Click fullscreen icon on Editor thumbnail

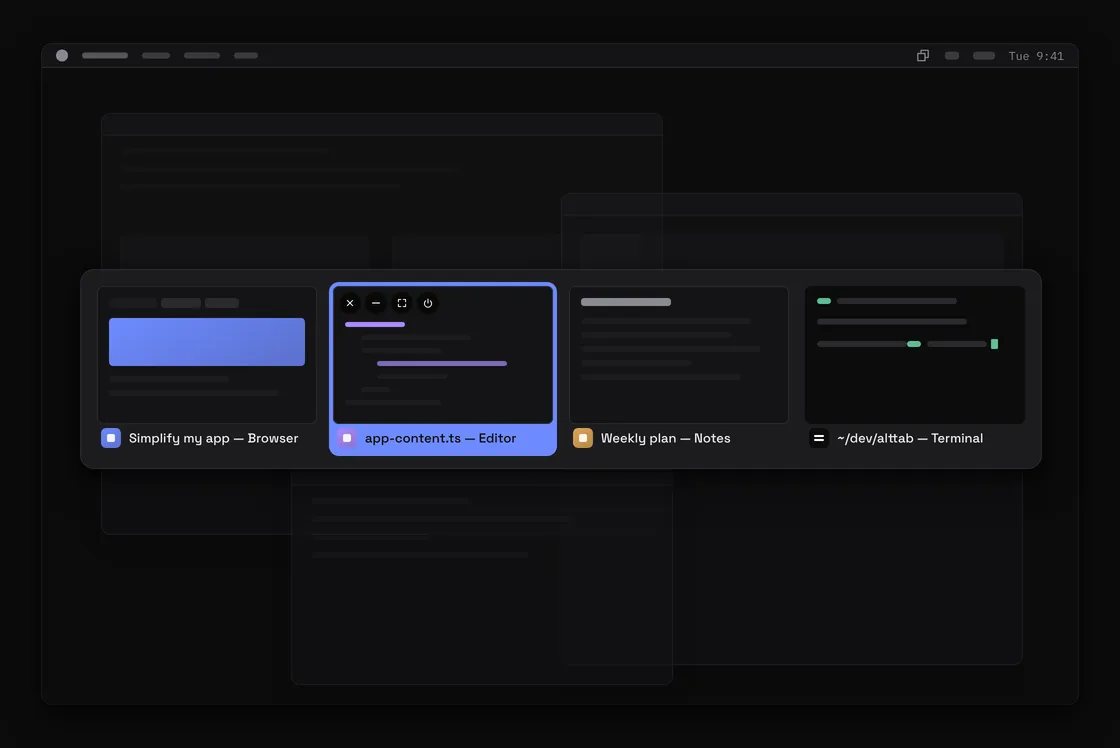[402, 303]
